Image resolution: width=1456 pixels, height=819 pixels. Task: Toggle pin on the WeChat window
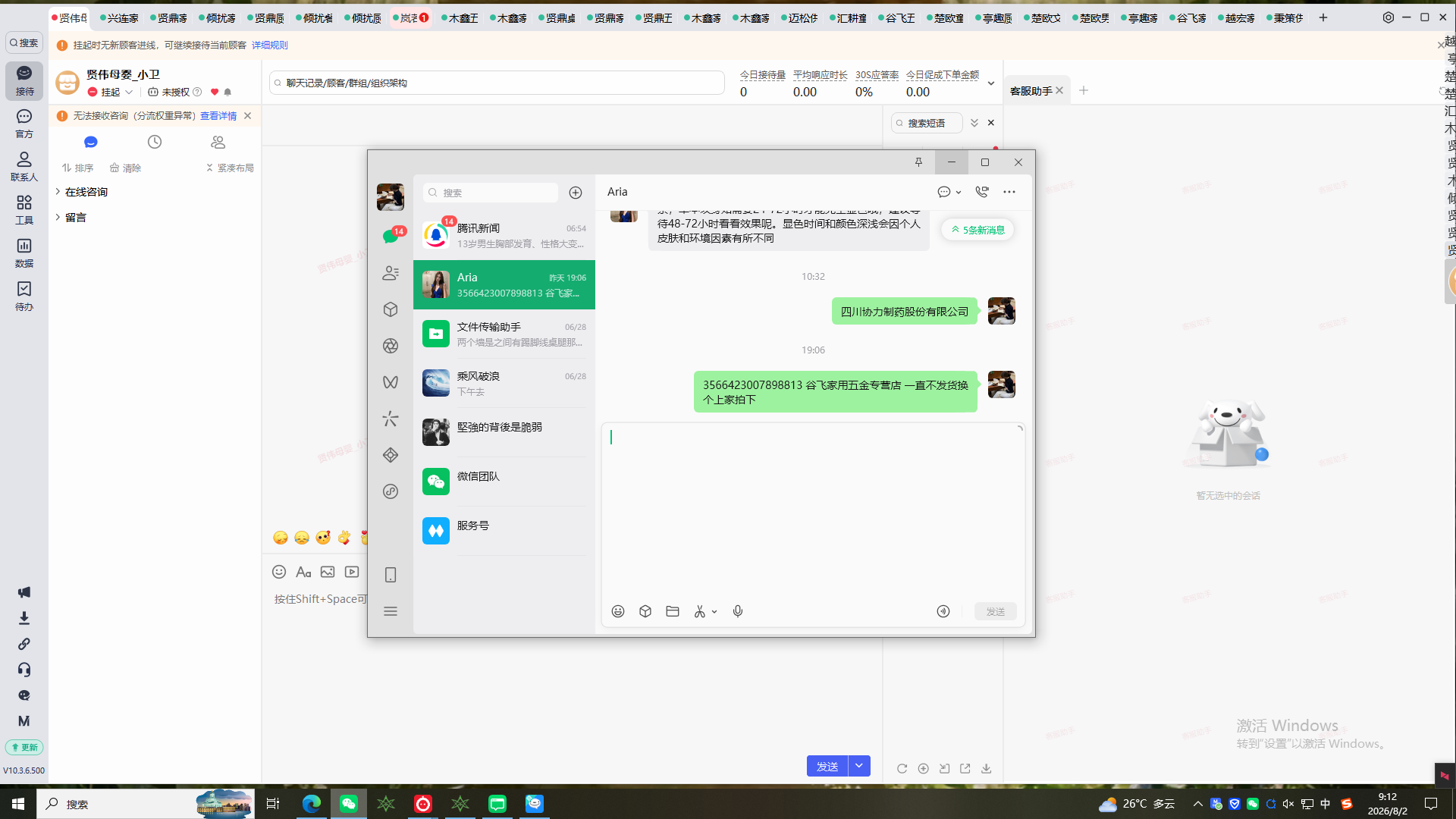point(918,162)
